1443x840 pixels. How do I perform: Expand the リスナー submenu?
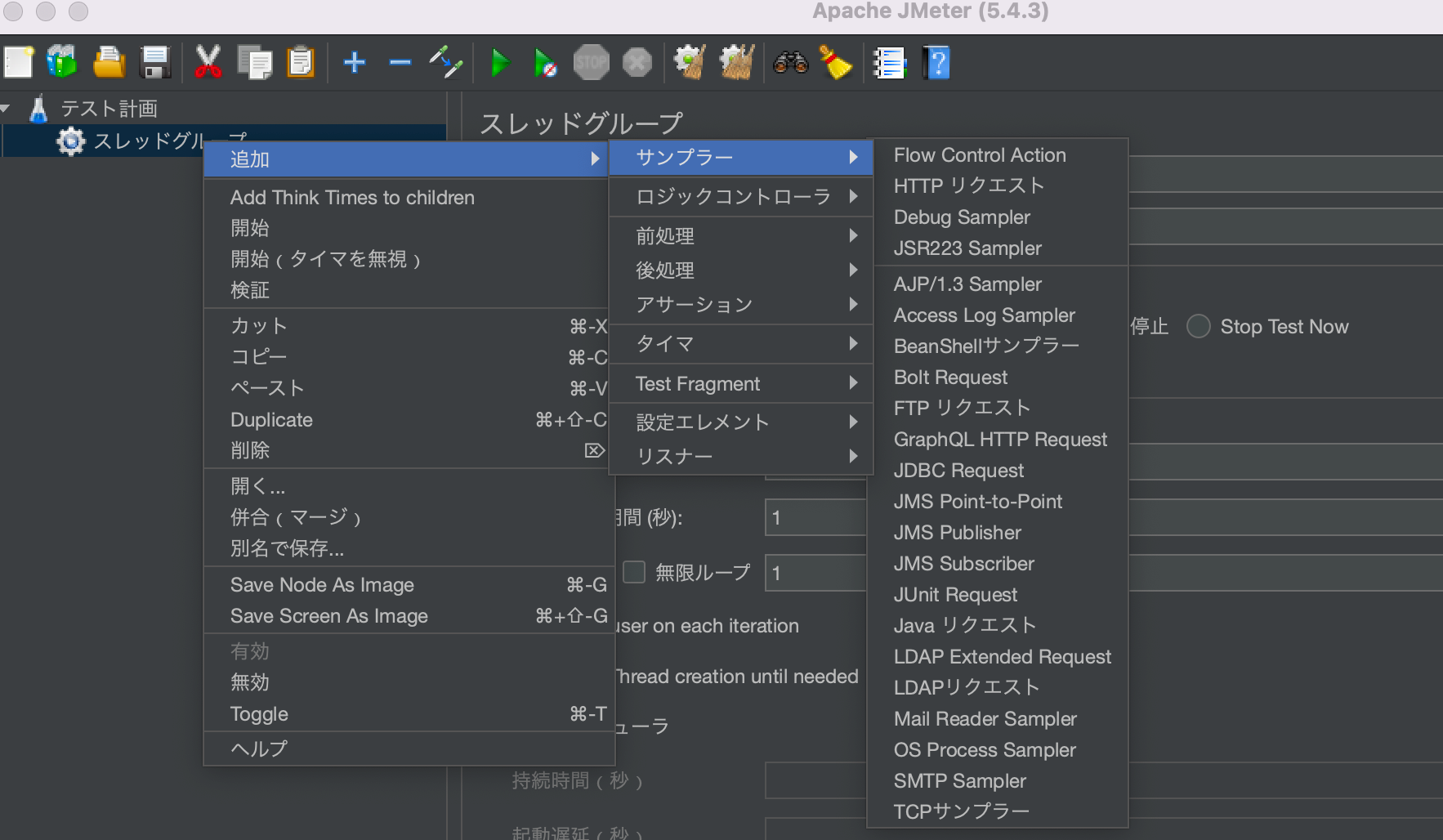(741, 456)
